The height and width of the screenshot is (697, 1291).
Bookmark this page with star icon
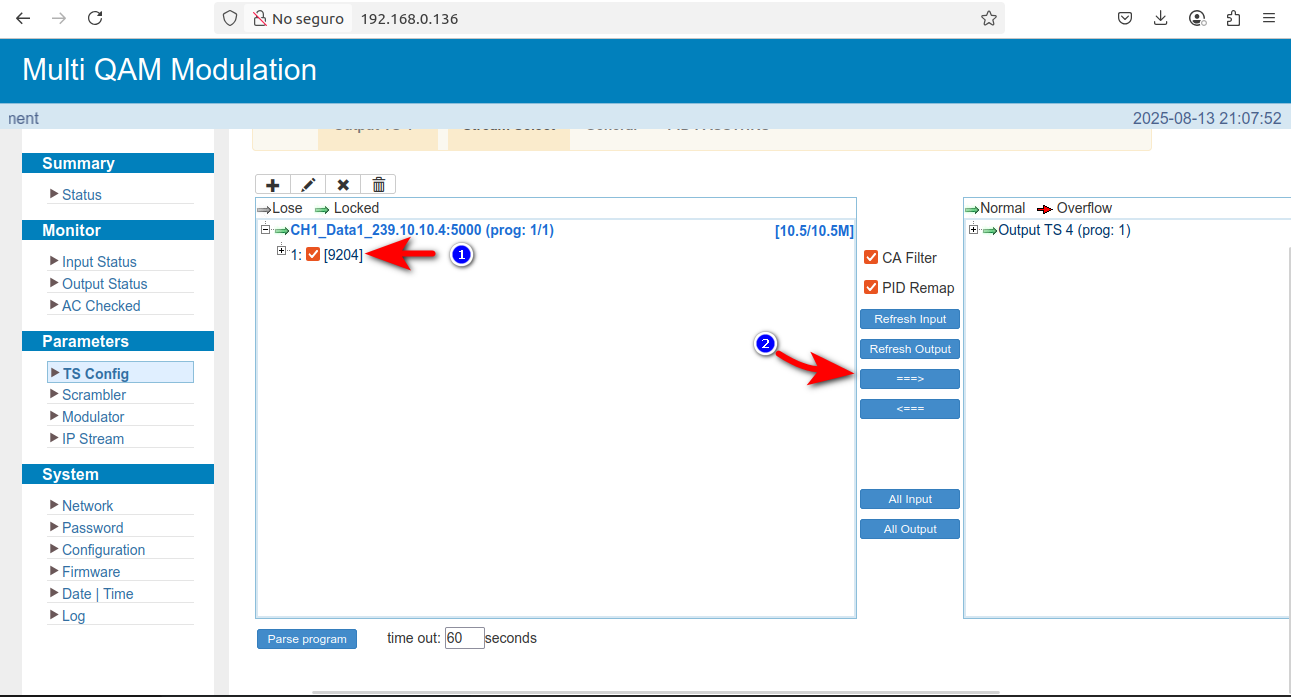click(988, 18)
